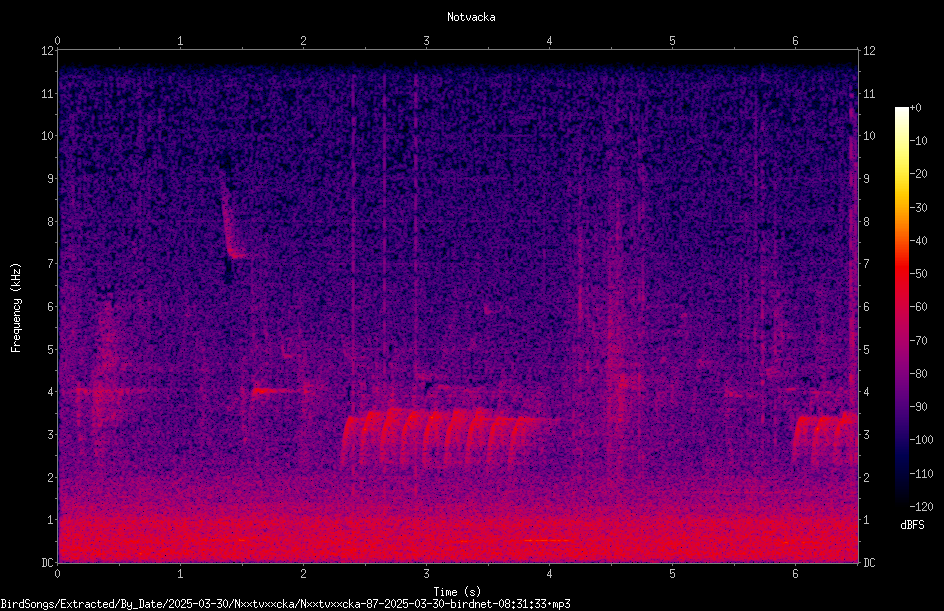
Task: Click the "4" tick on the bottom time axis
Action: click(x=549, y=574)
